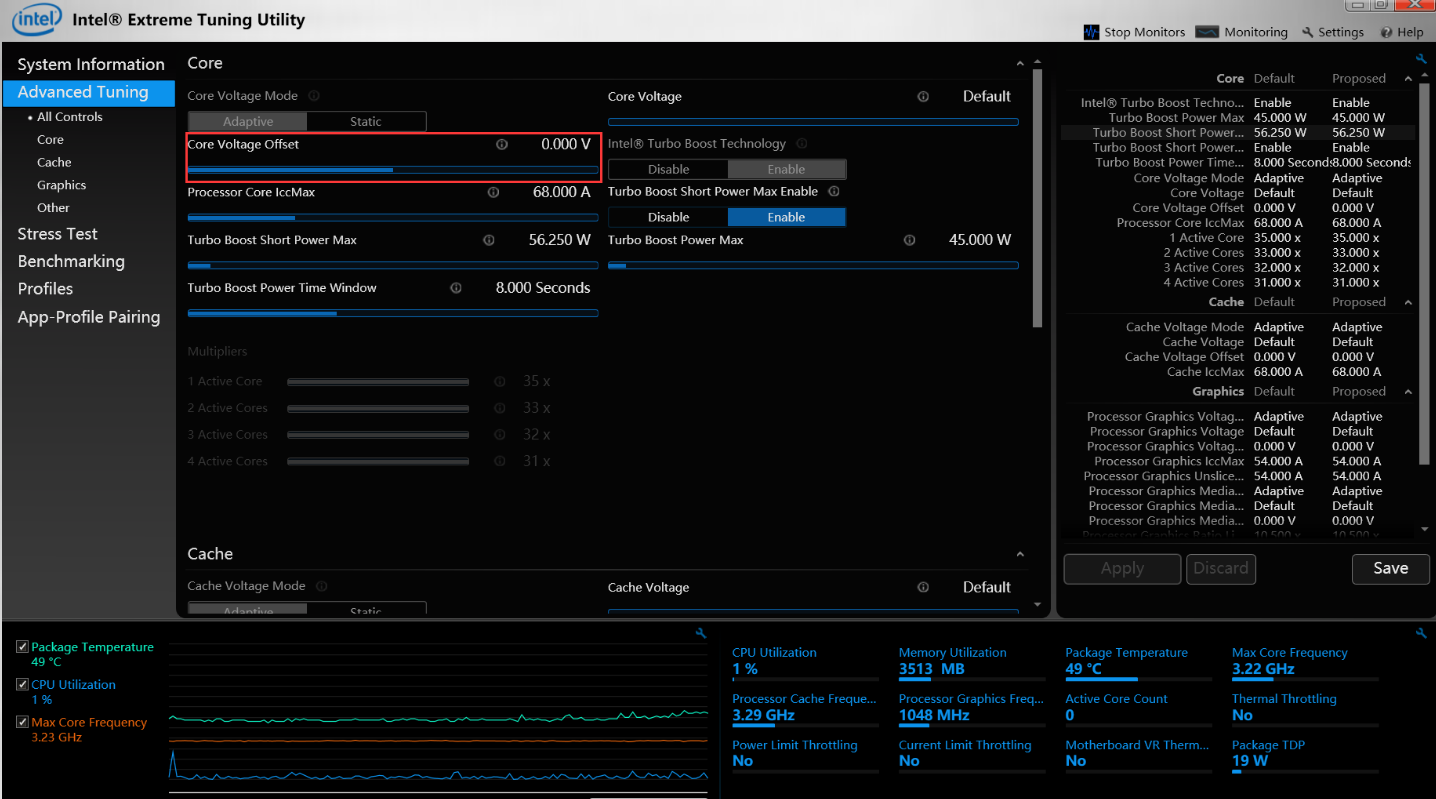Click the wrench icon above the monitoring graph
Screen dimensions: 1436x799
click(x=701, y=633)
